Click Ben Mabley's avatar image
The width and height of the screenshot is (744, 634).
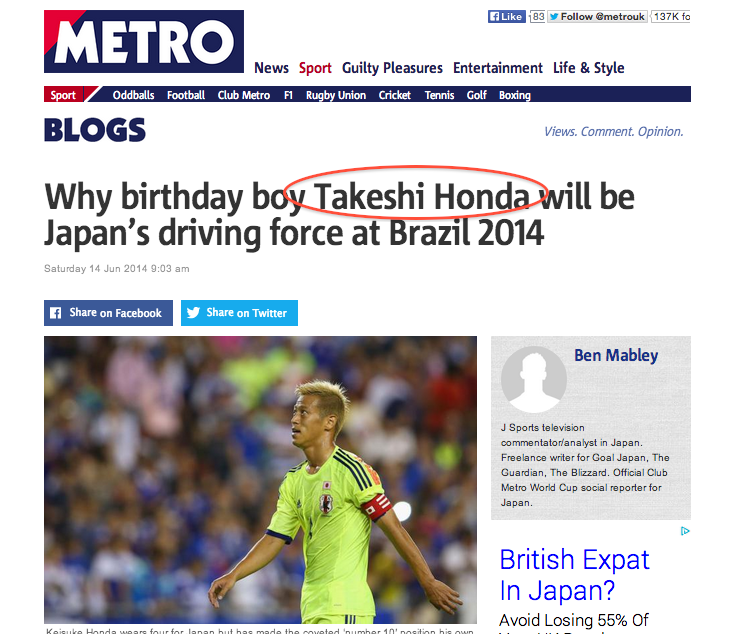tap(534, 379)
